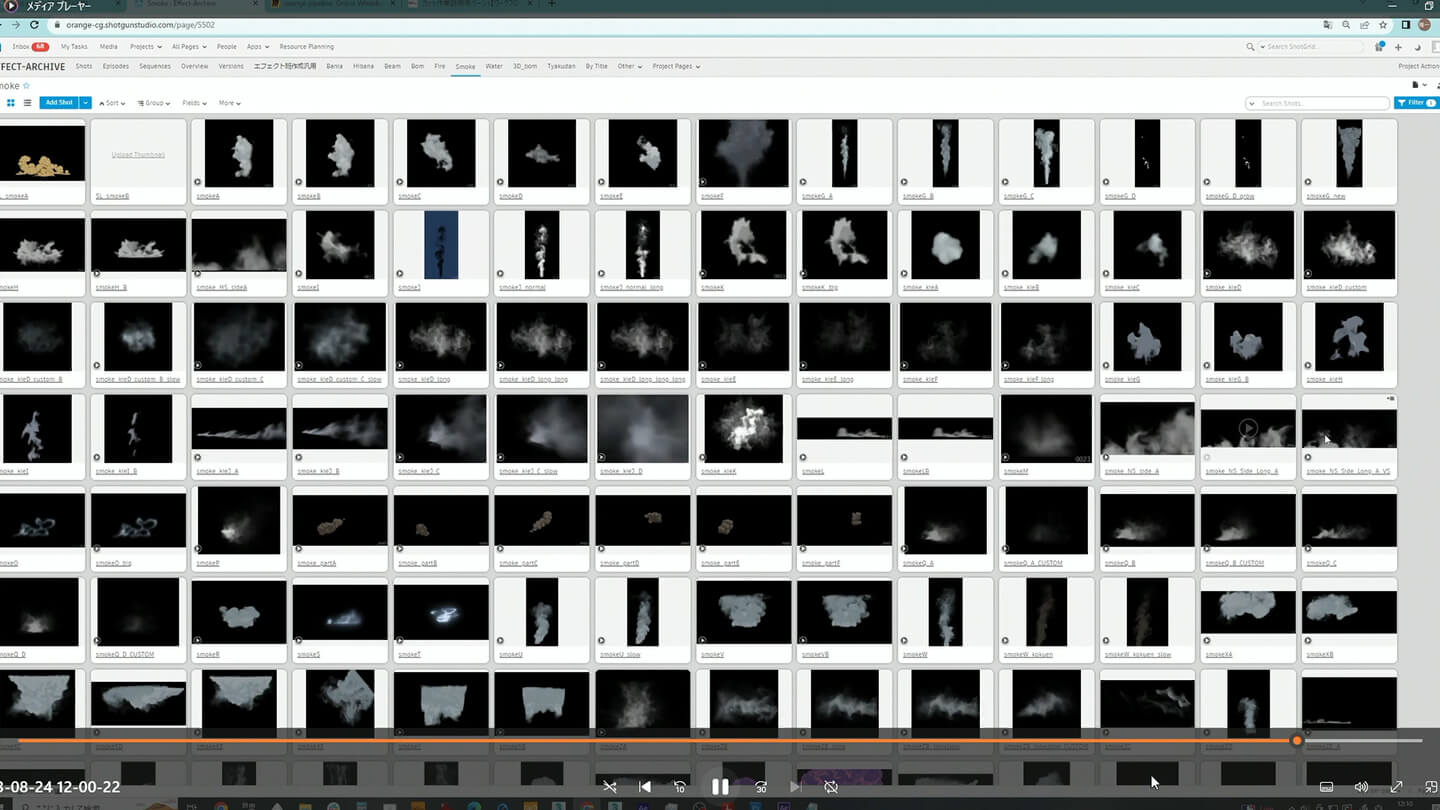The height and width of the screenshot is (810, 1440).
Task: Switch to the Fire tab
Action: pos(439,66)
